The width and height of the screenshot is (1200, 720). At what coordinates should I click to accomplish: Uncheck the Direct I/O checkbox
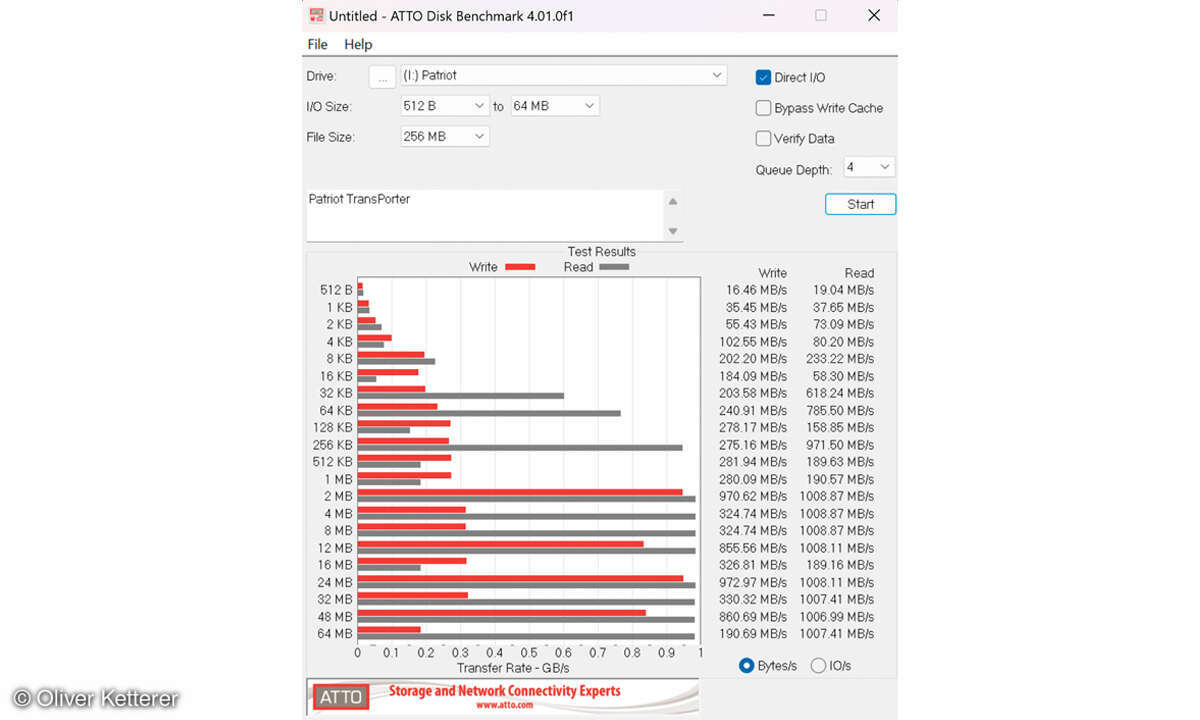[763, 78]
